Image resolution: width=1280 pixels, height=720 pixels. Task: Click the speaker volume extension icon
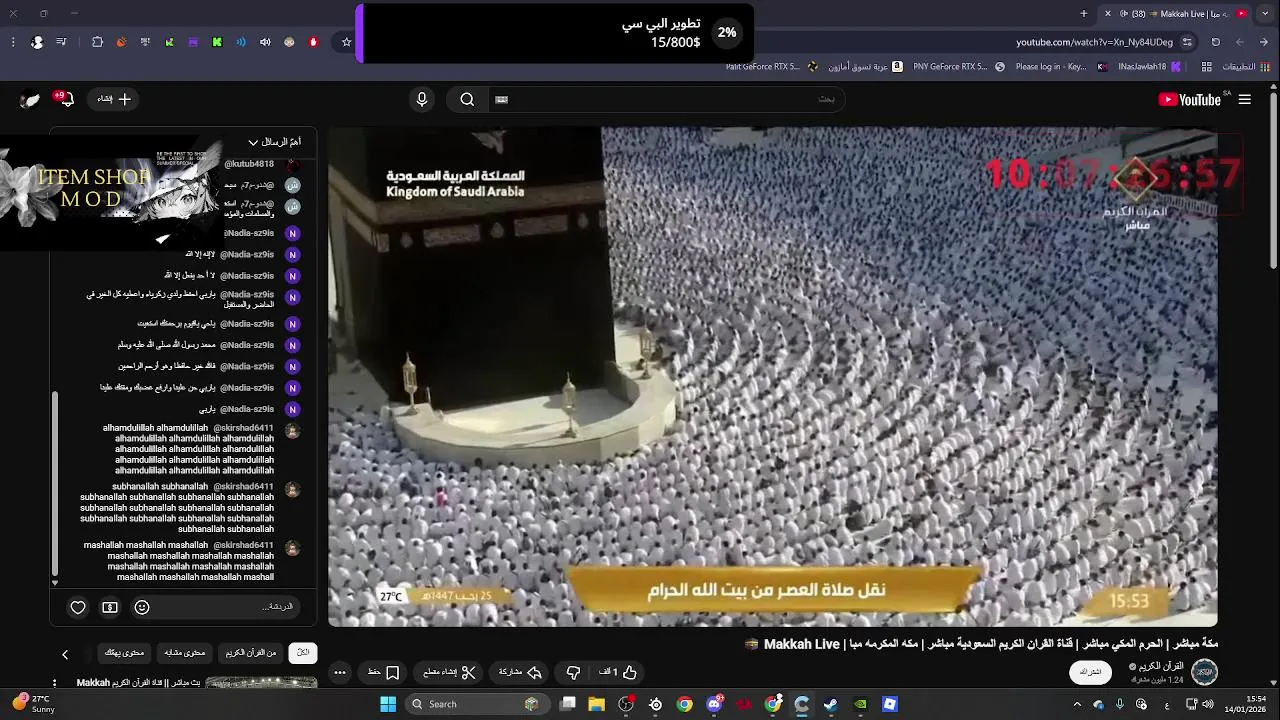[265, 42]
